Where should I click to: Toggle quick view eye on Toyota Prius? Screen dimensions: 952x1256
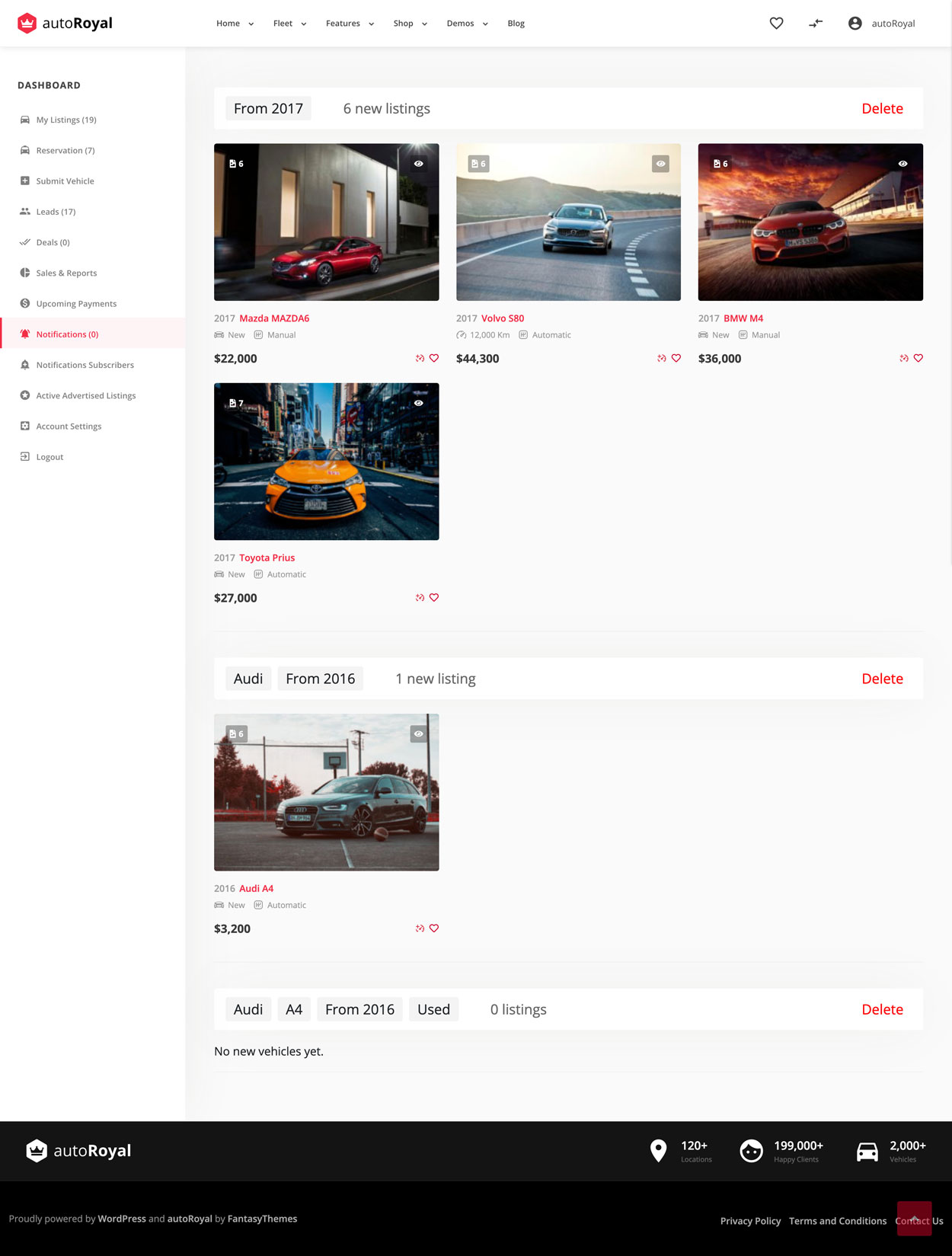click(419, 403)
